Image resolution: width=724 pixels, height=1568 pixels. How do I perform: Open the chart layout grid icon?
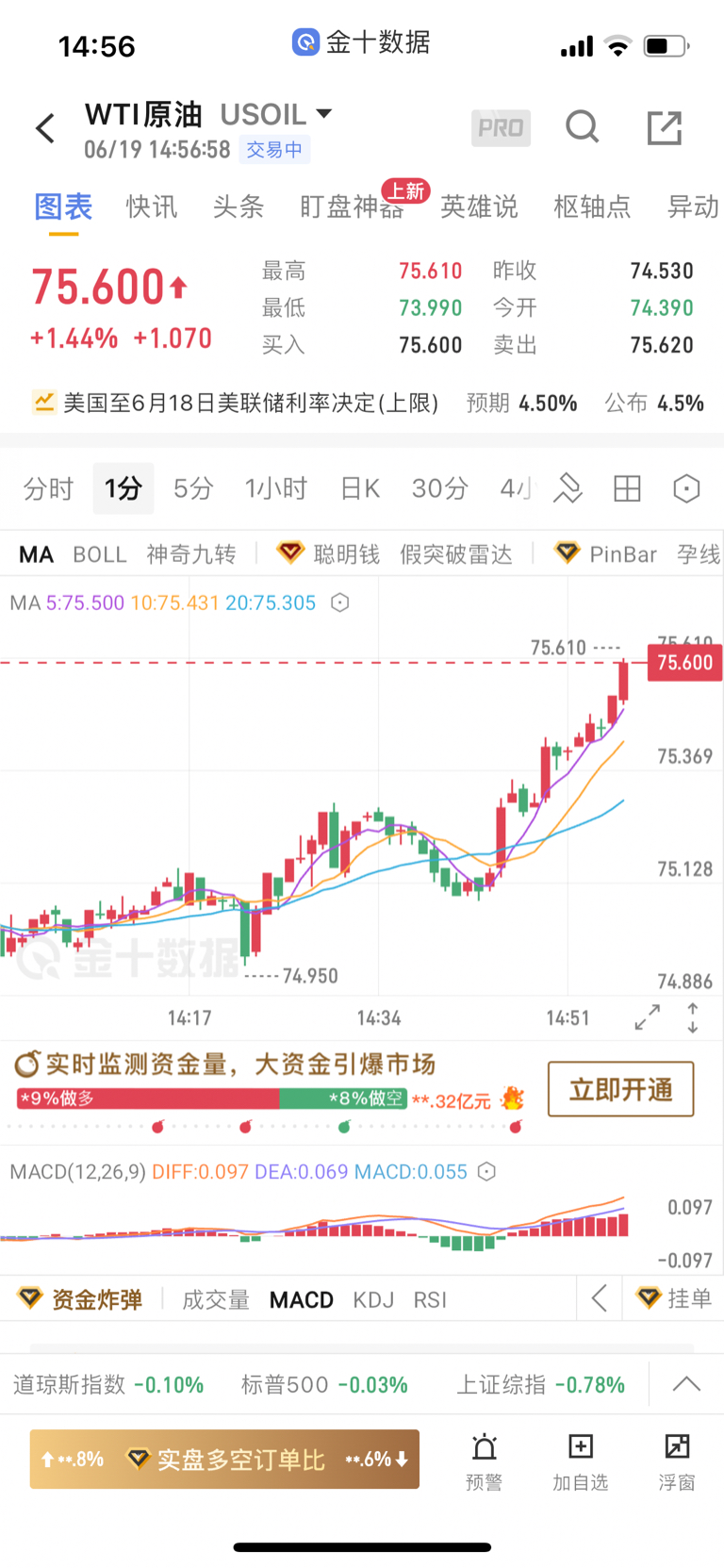tap(627, 488)
